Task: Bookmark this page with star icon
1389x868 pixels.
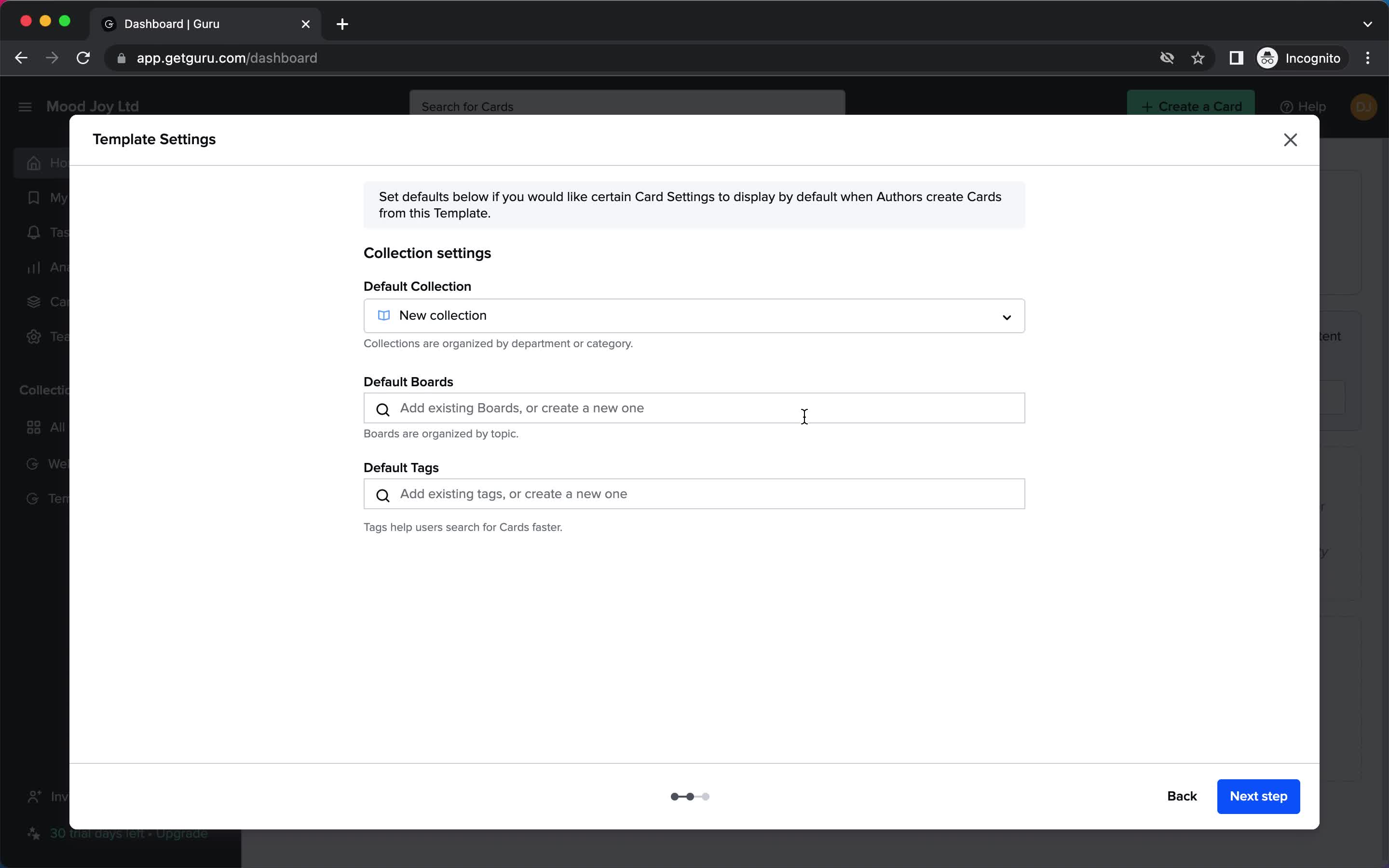Action: tap(1198, 58)
